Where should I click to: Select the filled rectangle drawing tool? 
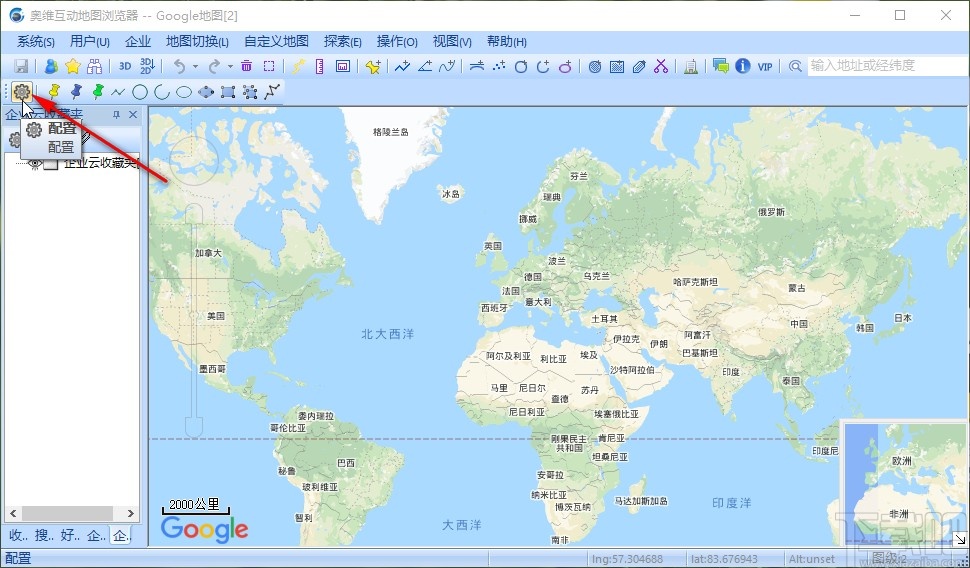point(228,92)
